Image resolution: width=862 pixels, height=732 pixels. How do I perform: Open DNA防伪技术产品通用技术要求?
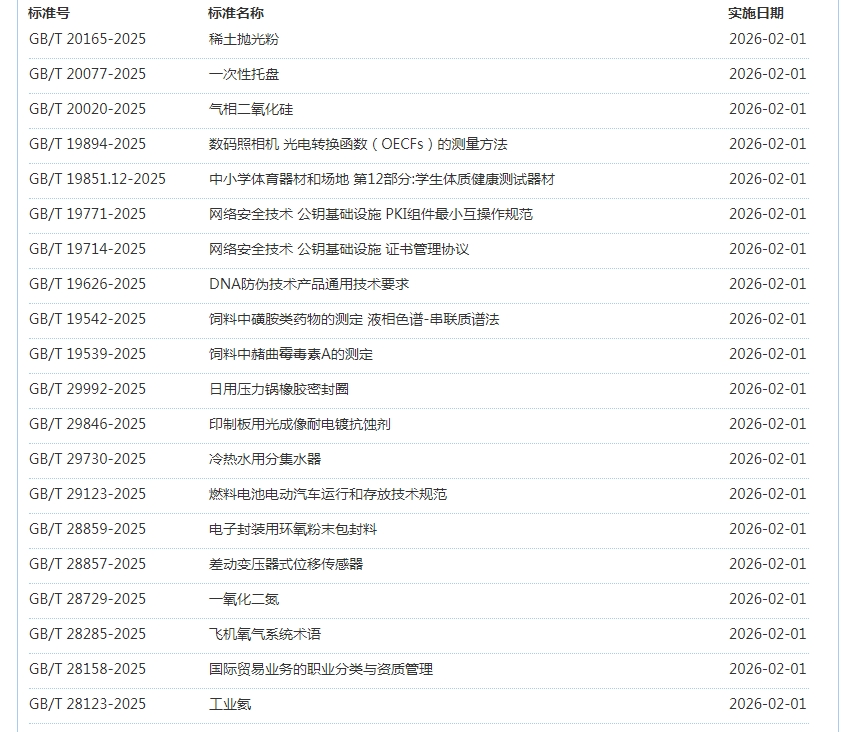coord(308,284)
